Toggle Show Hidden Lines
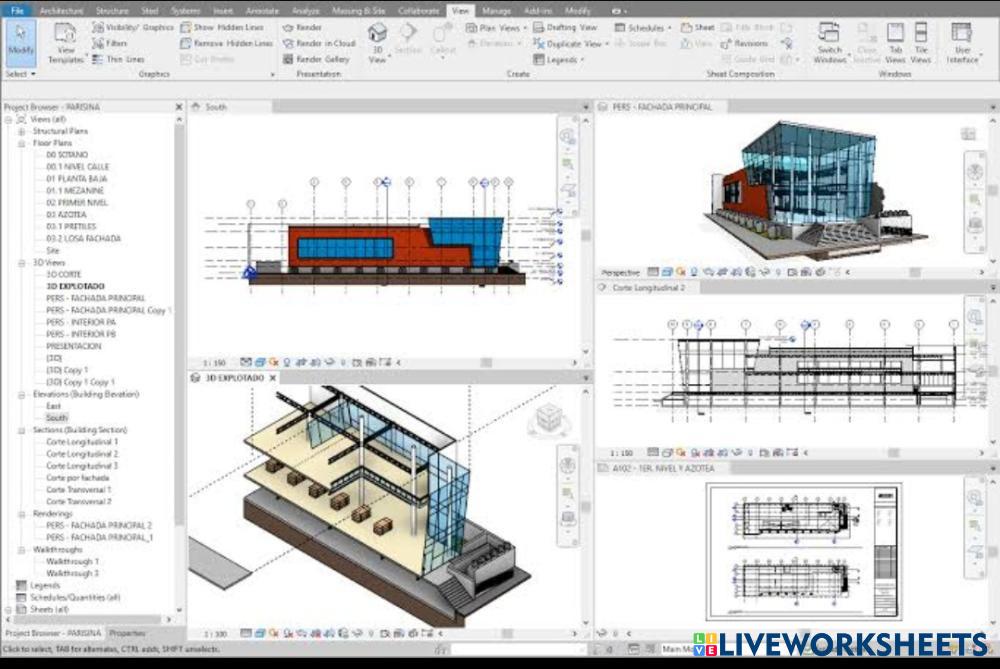Image resolution: width=1000 pixels, height=669 pixels. pos(225,28)
